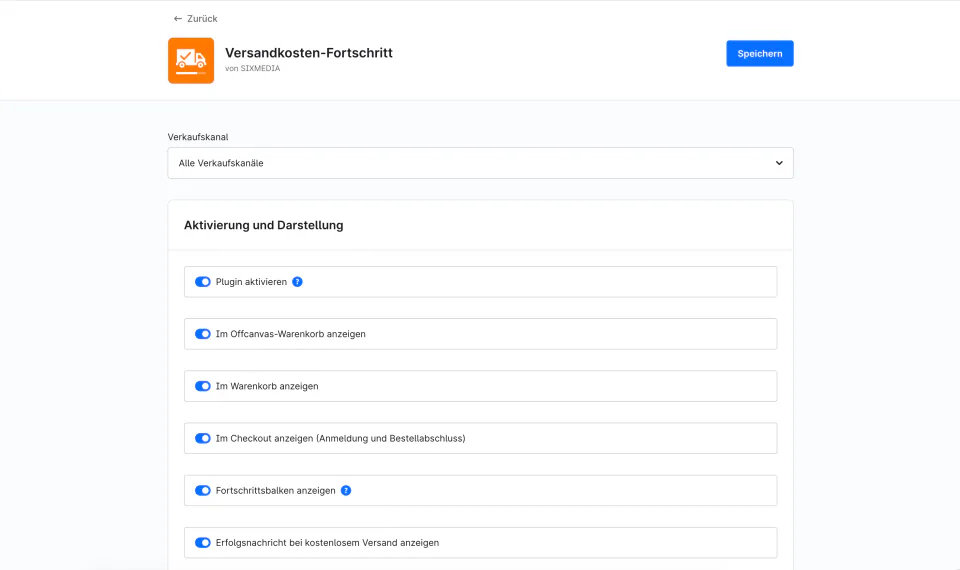
Task: Toggle Erfolgsnachricht bei kostenlosem Versand anzeigen
Action: point(203,542)
